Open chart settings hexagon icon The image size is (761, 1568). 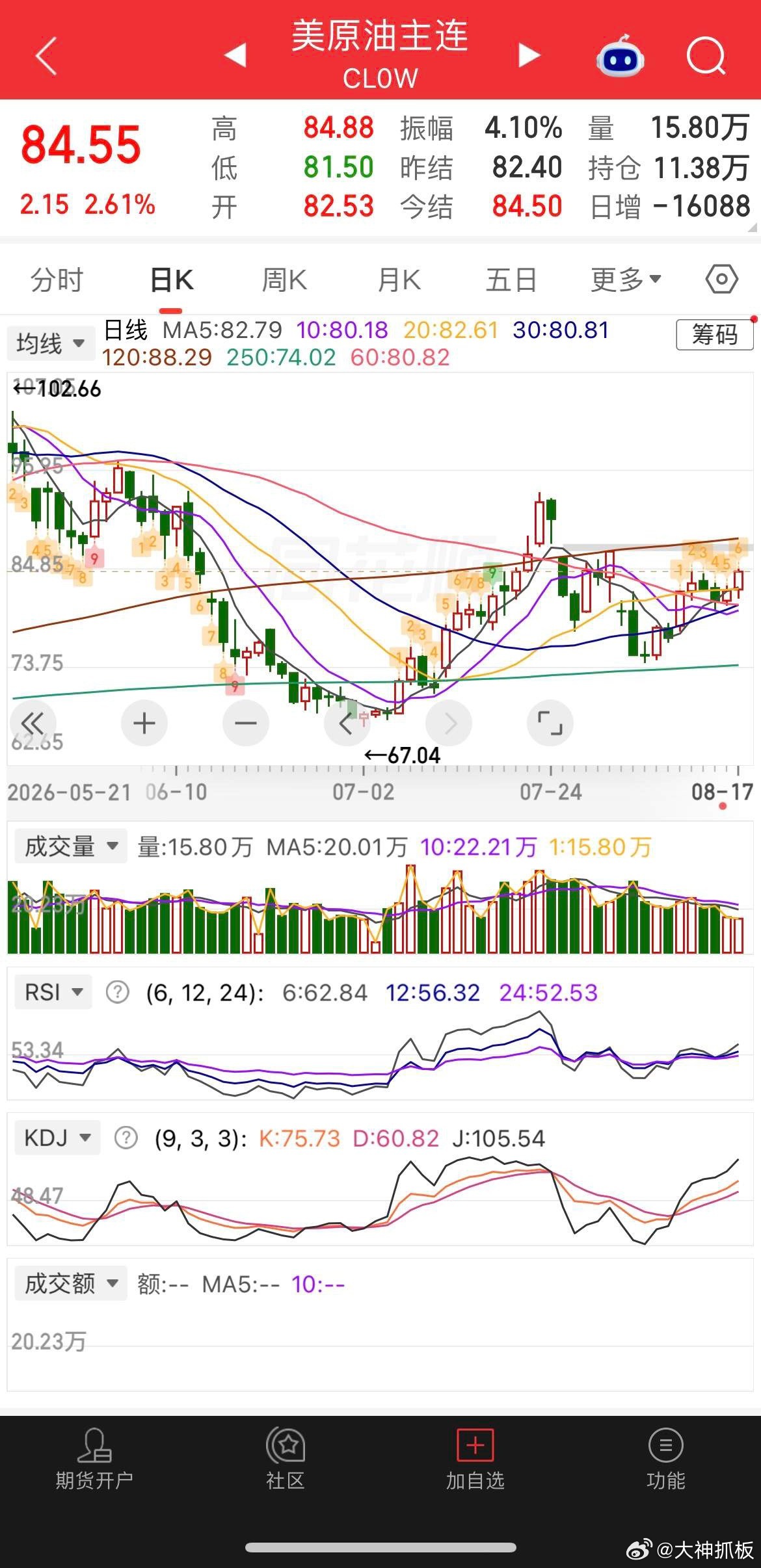[x=722, y=280]
